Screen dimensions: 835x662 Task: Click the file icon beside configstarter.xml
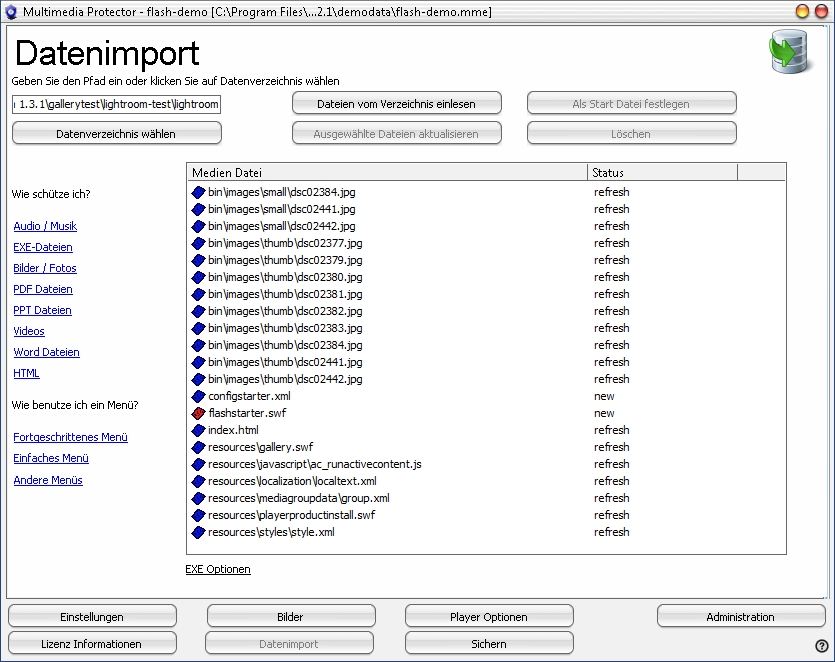(198, 396)
